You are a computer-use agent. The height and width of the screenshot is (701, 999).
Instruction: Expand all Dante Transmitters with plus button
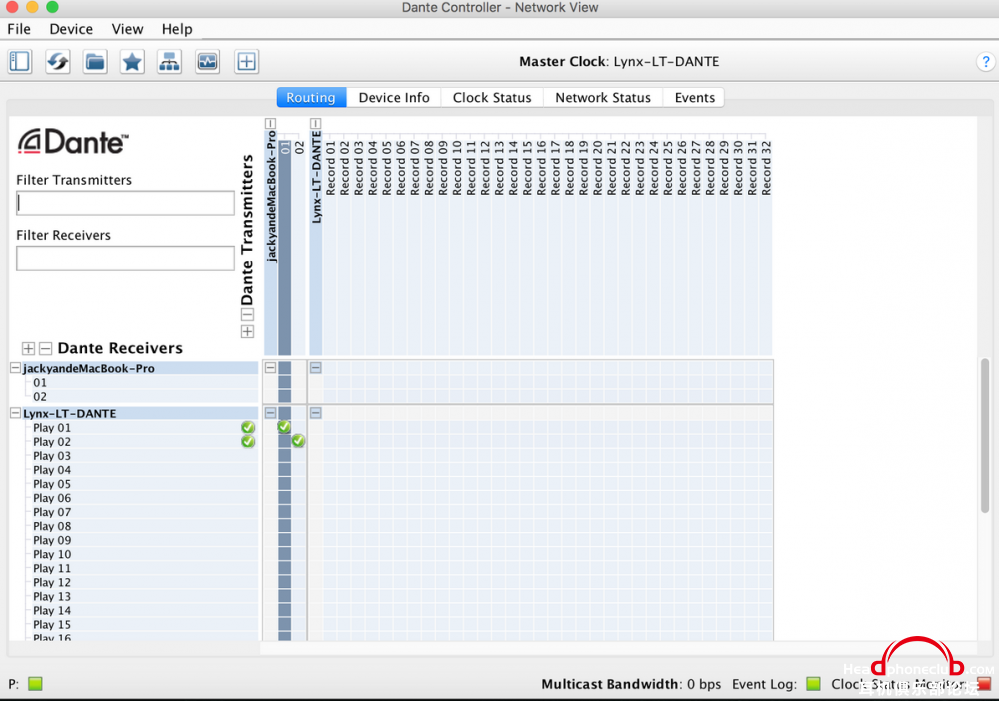pos(247,331)
